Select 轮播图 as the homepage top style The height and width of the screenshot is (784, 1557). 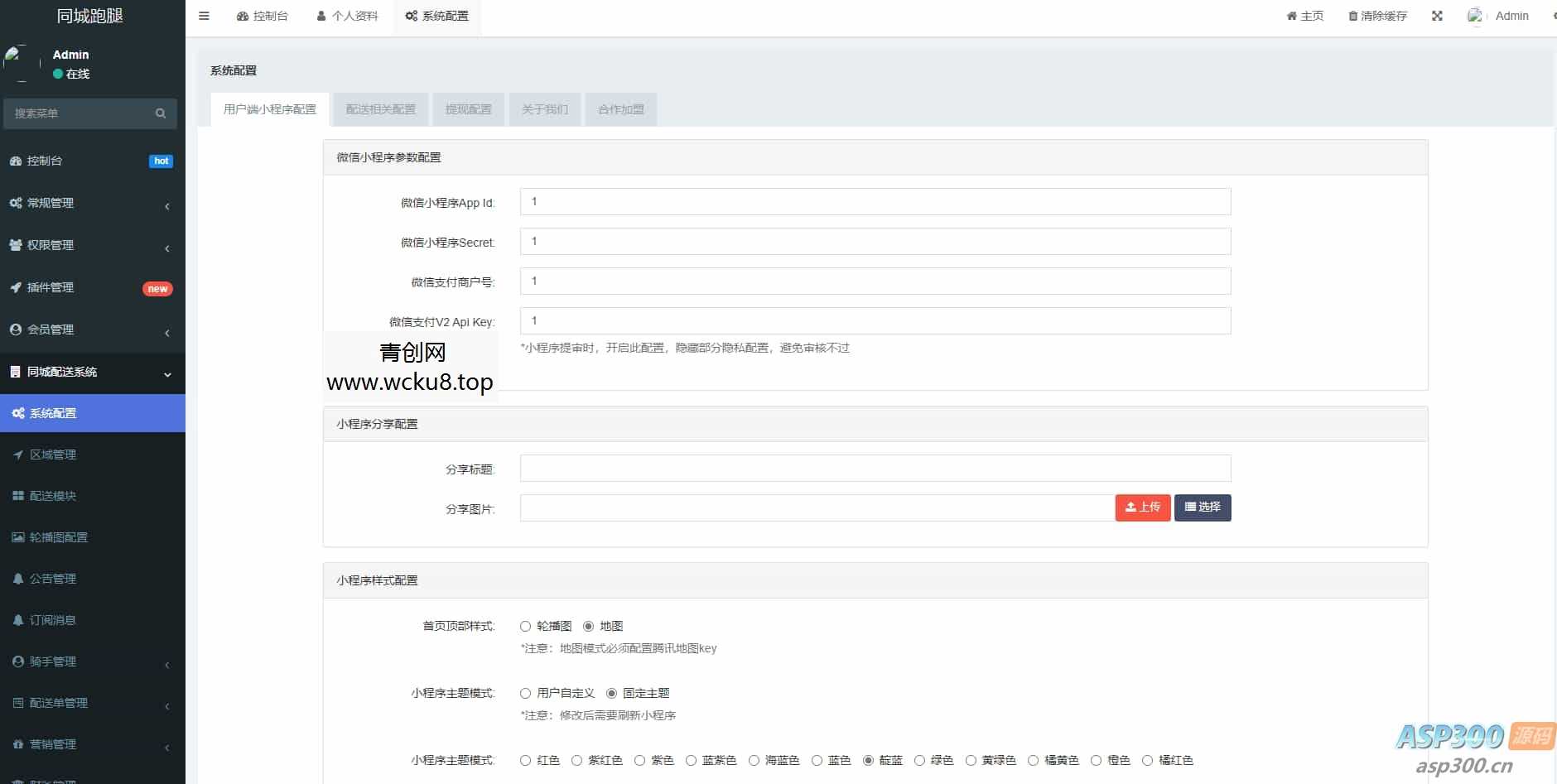coord(524,626)
